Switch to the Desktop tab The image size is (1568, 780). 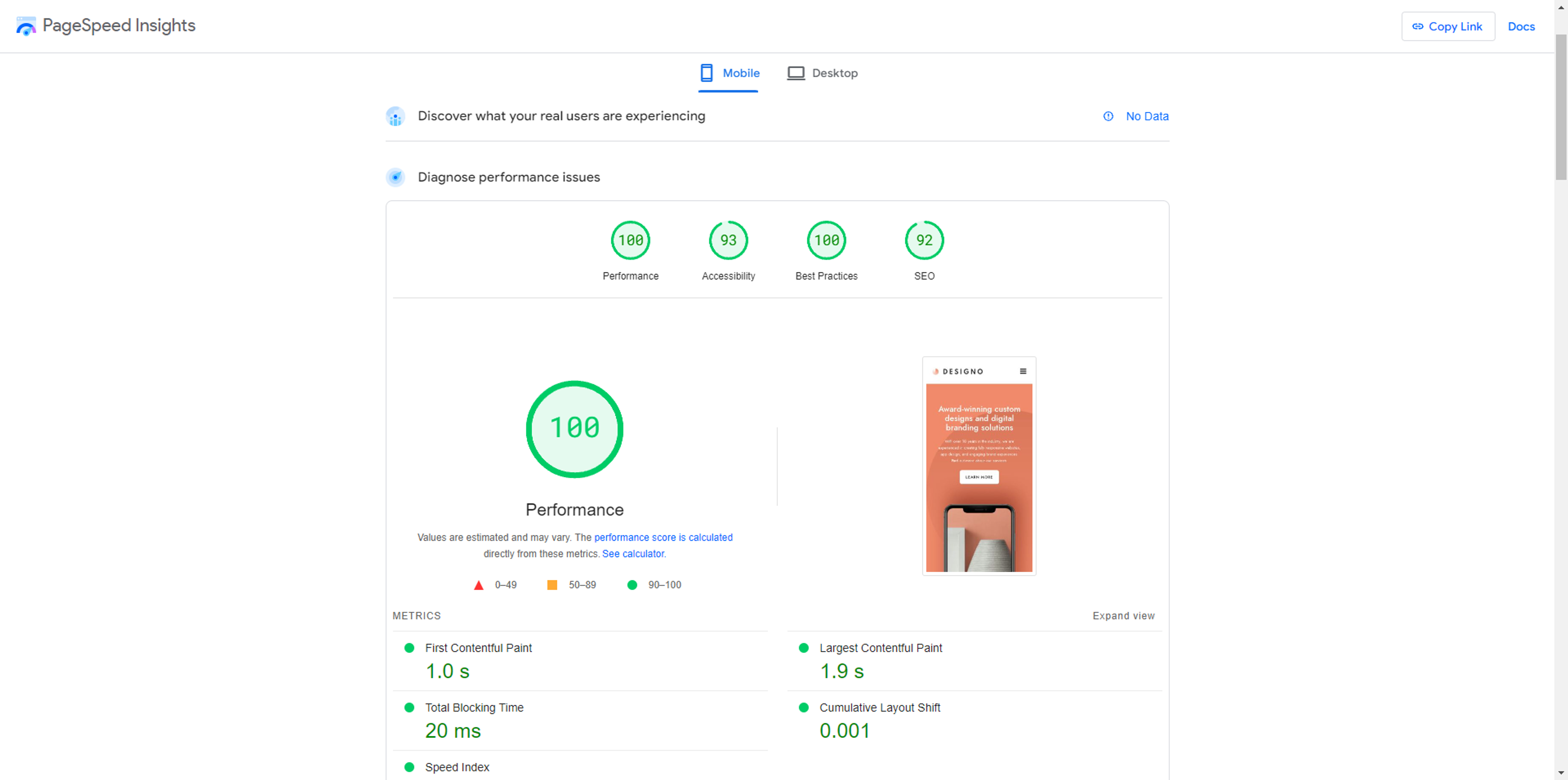click(822, 73)
